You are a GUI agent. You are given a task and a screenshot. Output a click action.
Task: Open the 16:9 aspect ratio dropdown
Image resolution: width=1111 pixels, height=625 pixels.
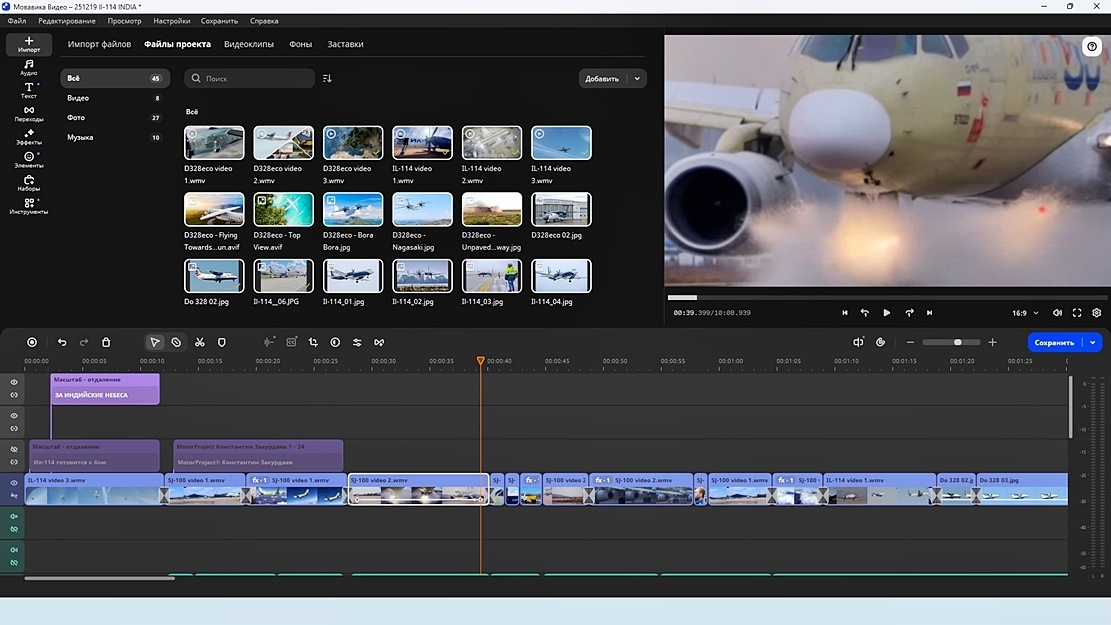click(x=1025, y=313)
